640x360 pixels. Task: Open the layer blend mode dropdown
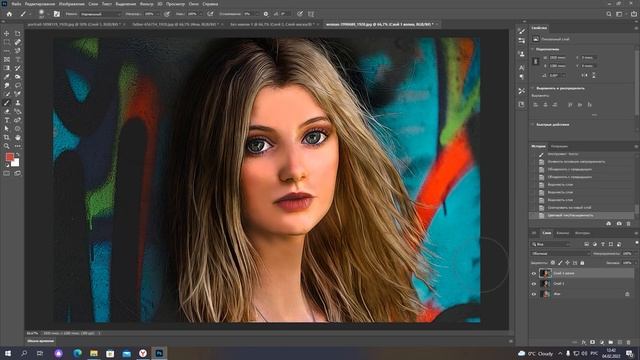point(561,253)
